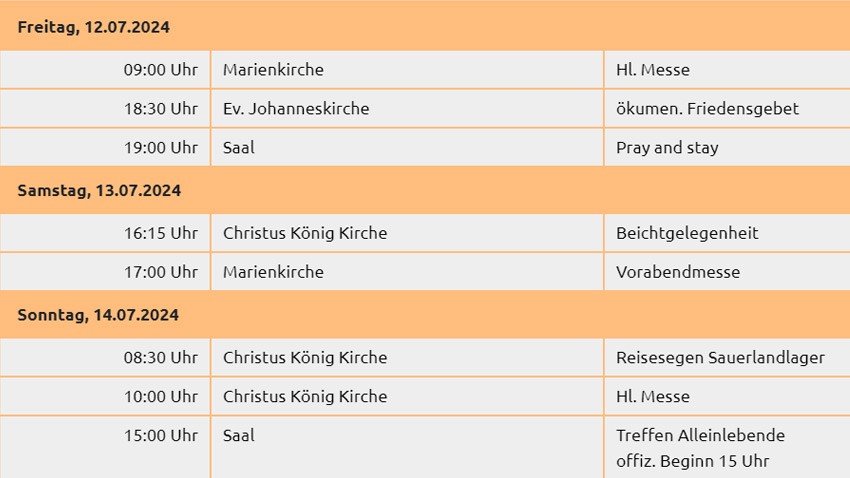
Task: Select the 16:15 Uhr time cell
Action: 160,233
